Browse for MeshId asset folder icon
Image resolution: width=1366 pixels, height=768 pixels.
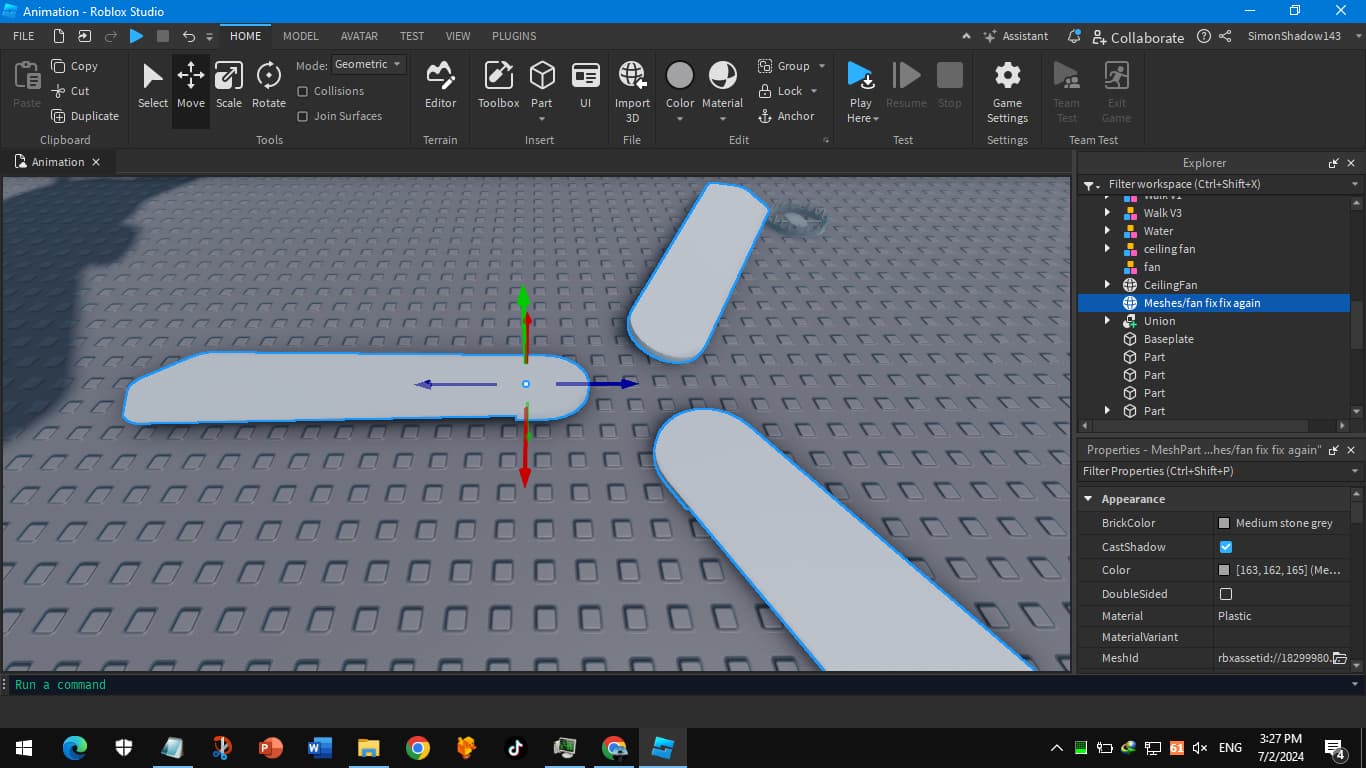click(1340, 658)
